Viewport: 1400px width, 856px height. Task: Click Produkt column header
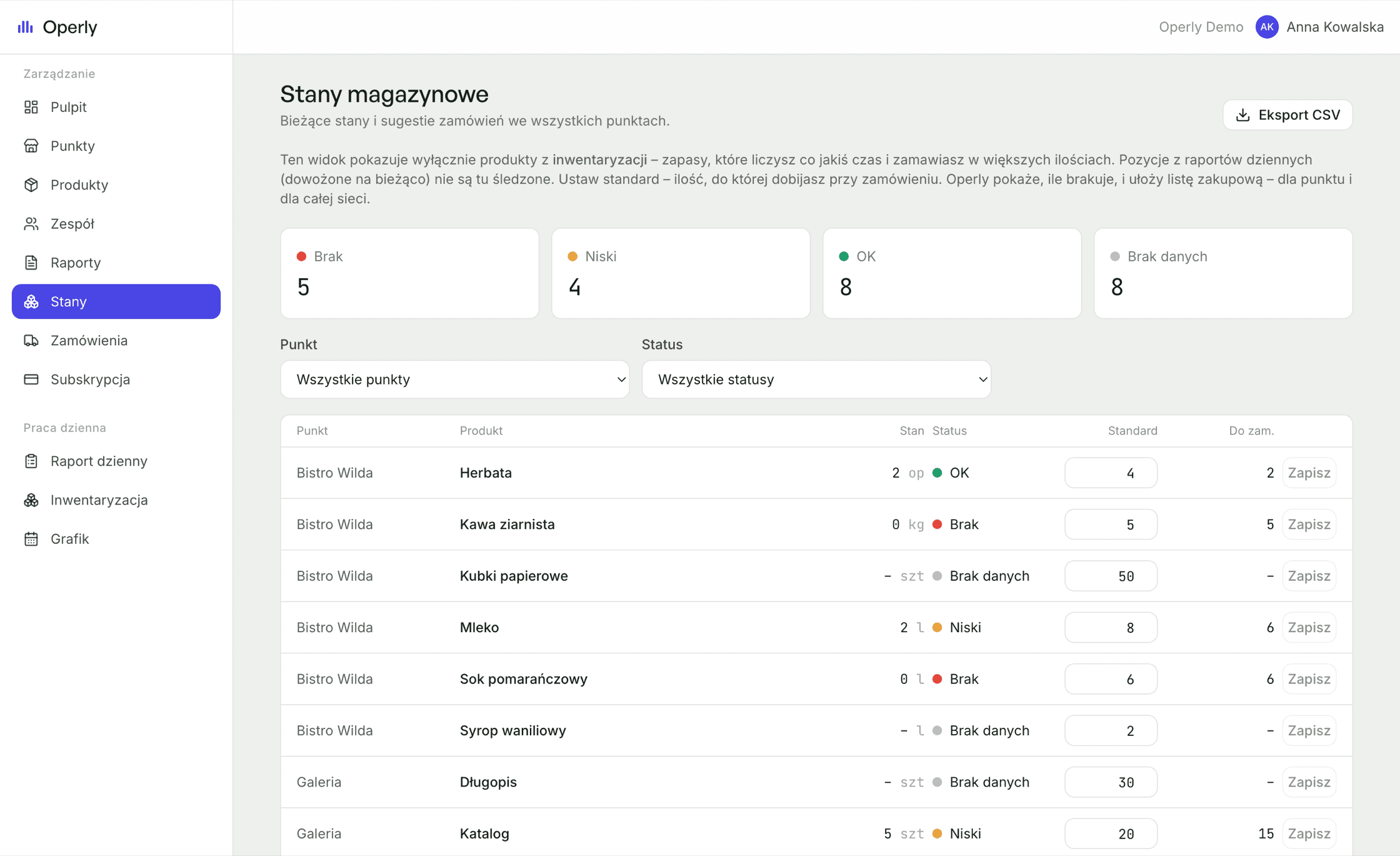click(481, 431)
